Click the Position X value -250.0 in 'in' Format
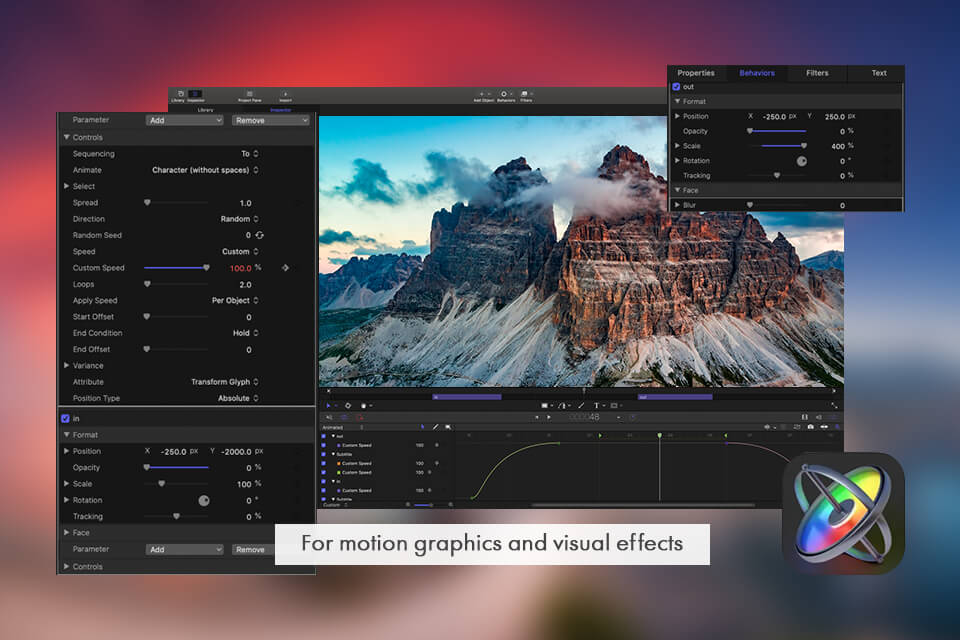This screenshot has height=640, width=960. pyautogui.click(x=173, y=452)
